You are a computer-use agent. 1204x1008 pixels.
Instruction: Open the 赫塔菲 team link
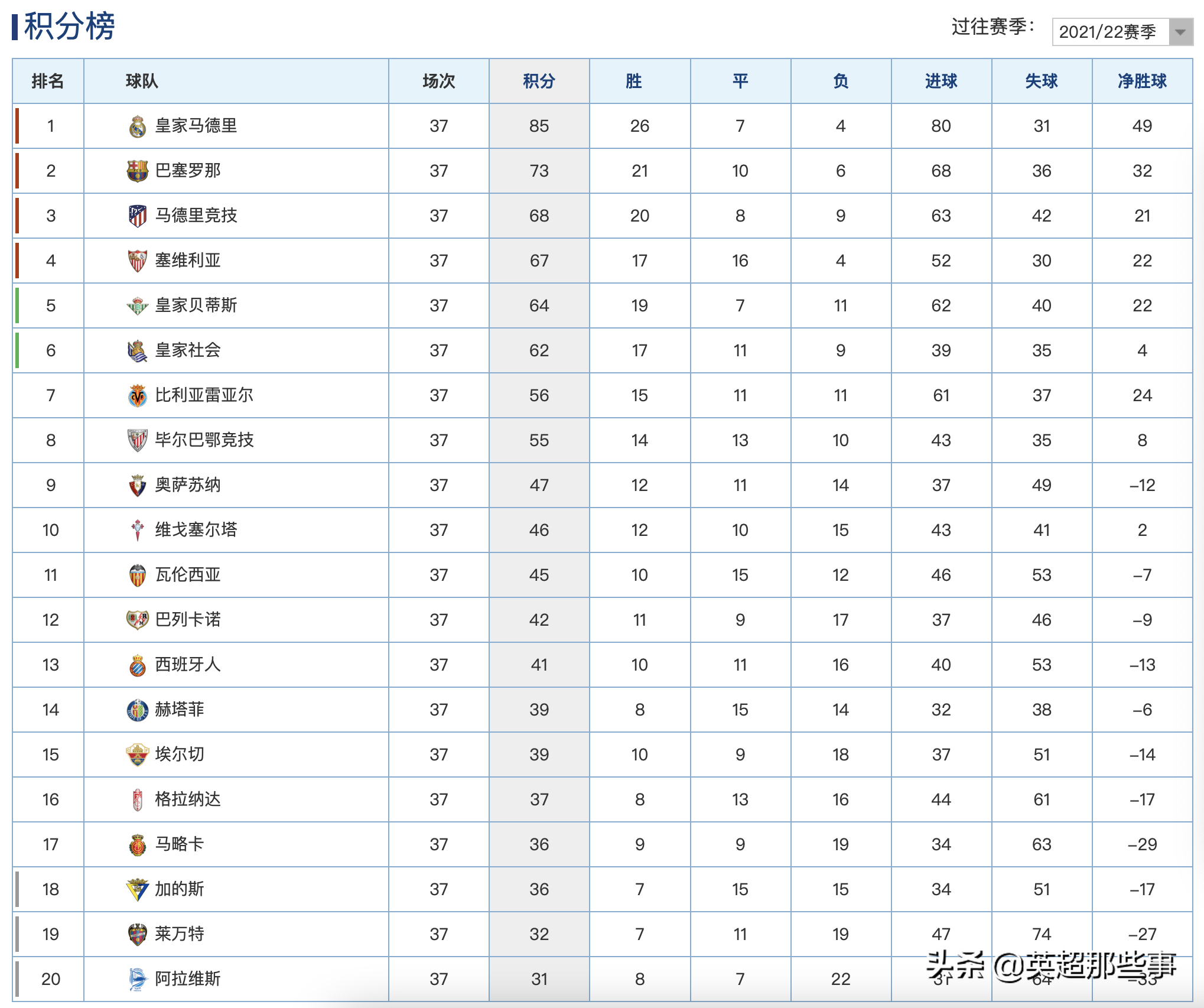180,710
